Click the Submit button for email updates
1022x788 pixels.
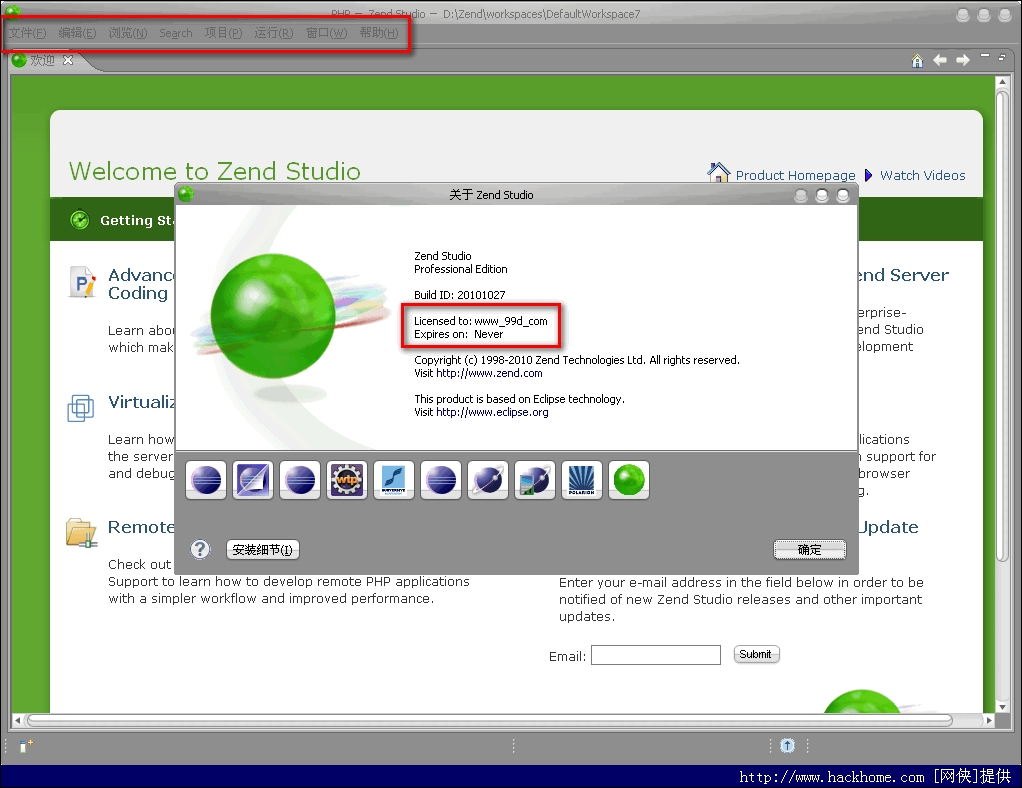point(756,654)
